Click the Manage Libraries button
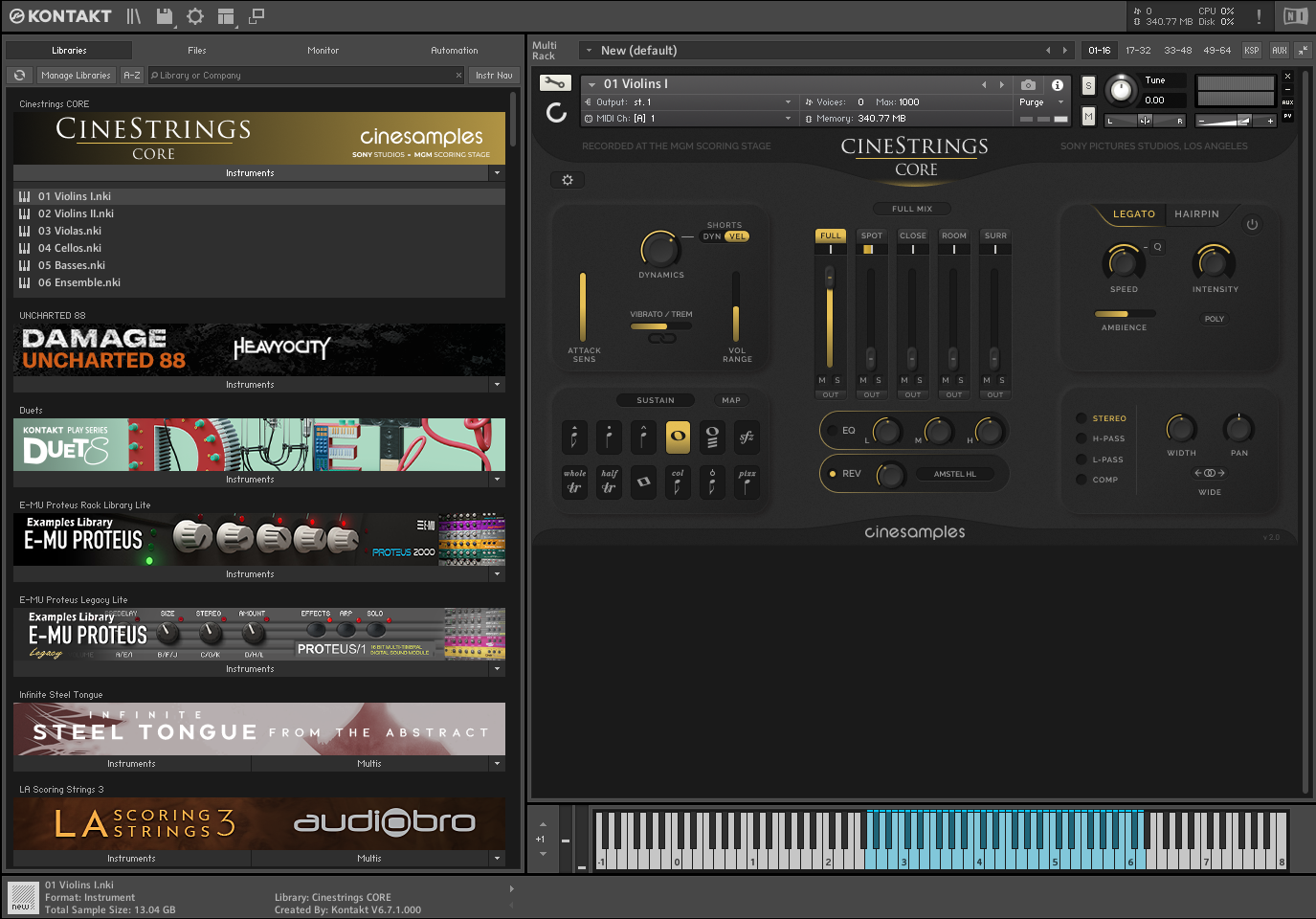The image size is (1316, 919). (77, 75)
